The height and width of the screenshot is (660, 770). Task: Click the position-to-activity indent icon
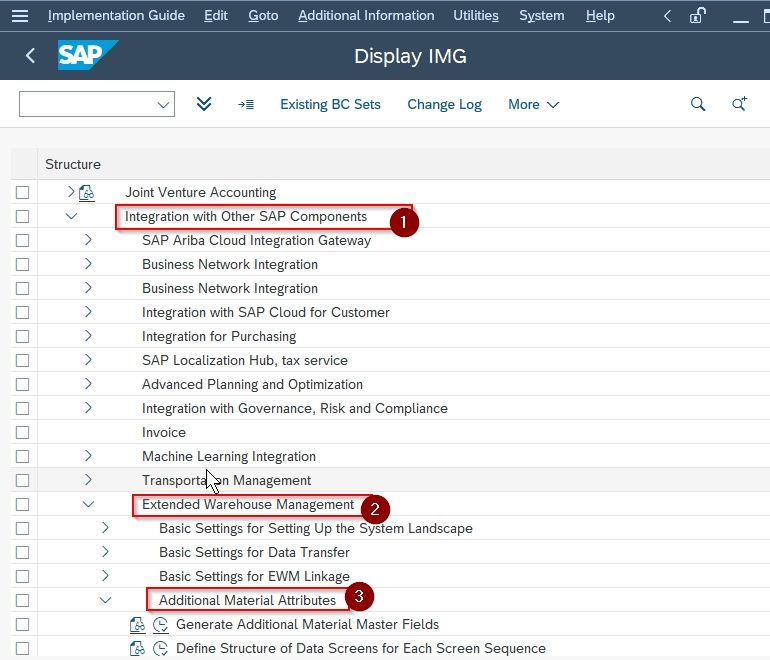point(246,104)
